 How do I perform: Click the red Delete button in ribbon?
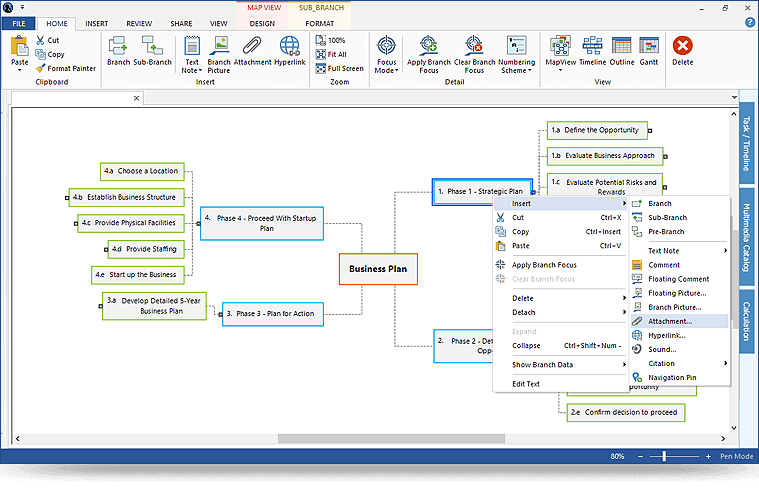683,50
